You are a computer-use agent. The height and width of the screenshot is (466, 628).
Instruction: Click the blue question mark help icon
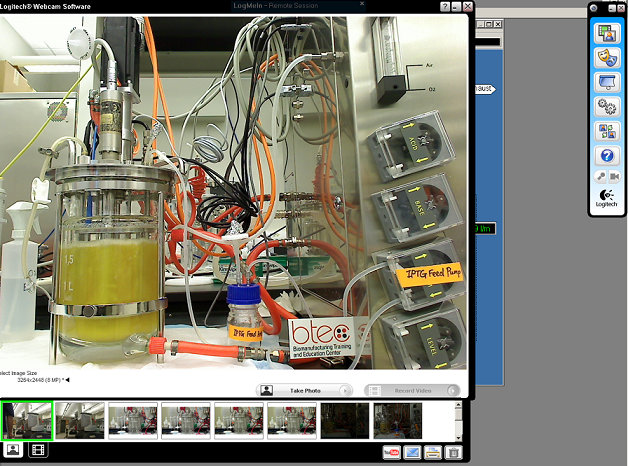click(606, 156)
